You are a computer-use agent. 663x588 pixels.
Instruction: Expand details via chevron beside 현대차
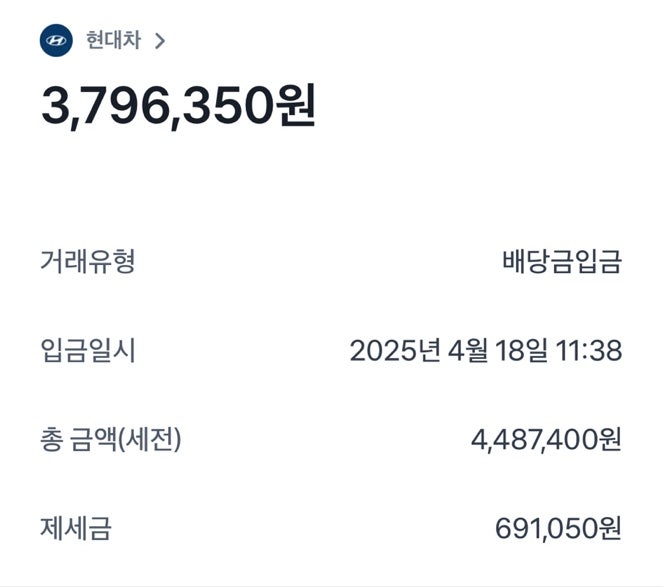pyautogui.click(x=160, y=42)
